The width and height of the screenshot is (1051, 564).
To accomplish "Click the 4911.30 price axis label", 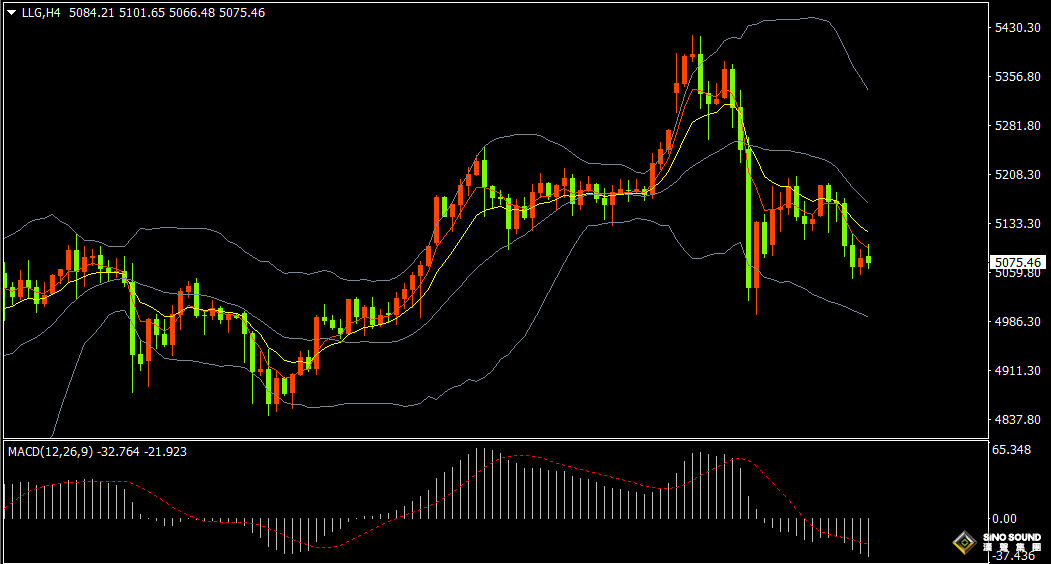I will pyautogui.click(x=1016, y=371).
